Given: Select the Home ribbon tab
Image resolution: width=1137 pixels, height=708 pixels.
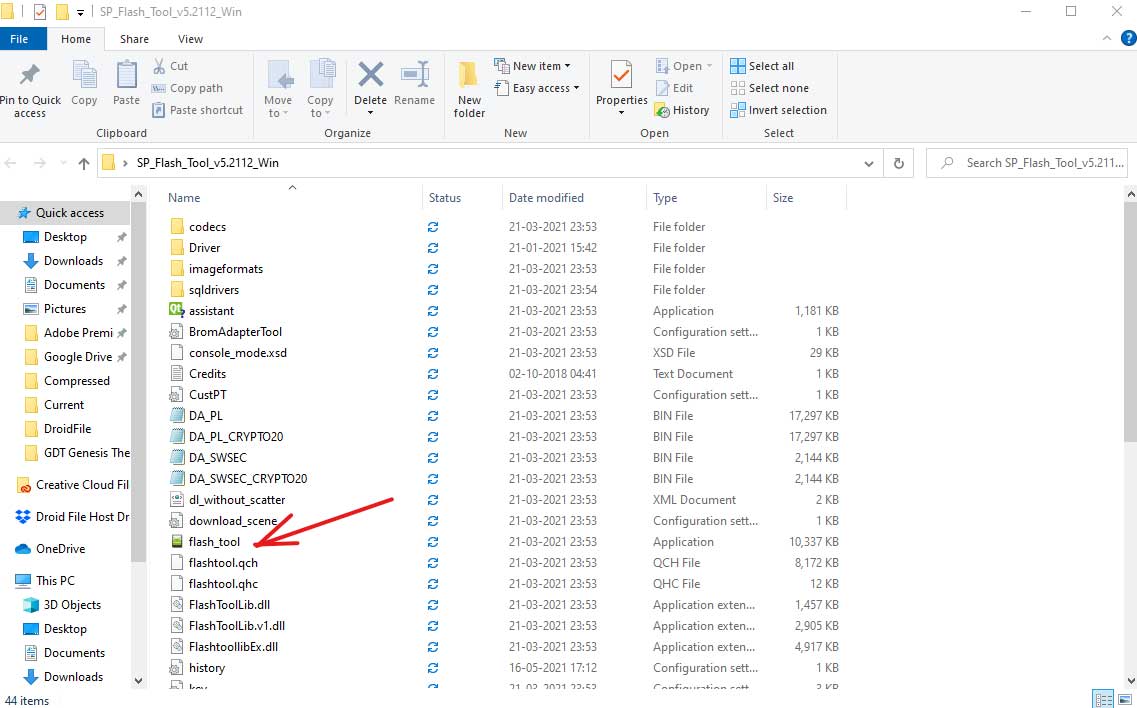Looking at the screenshot, I should tap(76, 39).
